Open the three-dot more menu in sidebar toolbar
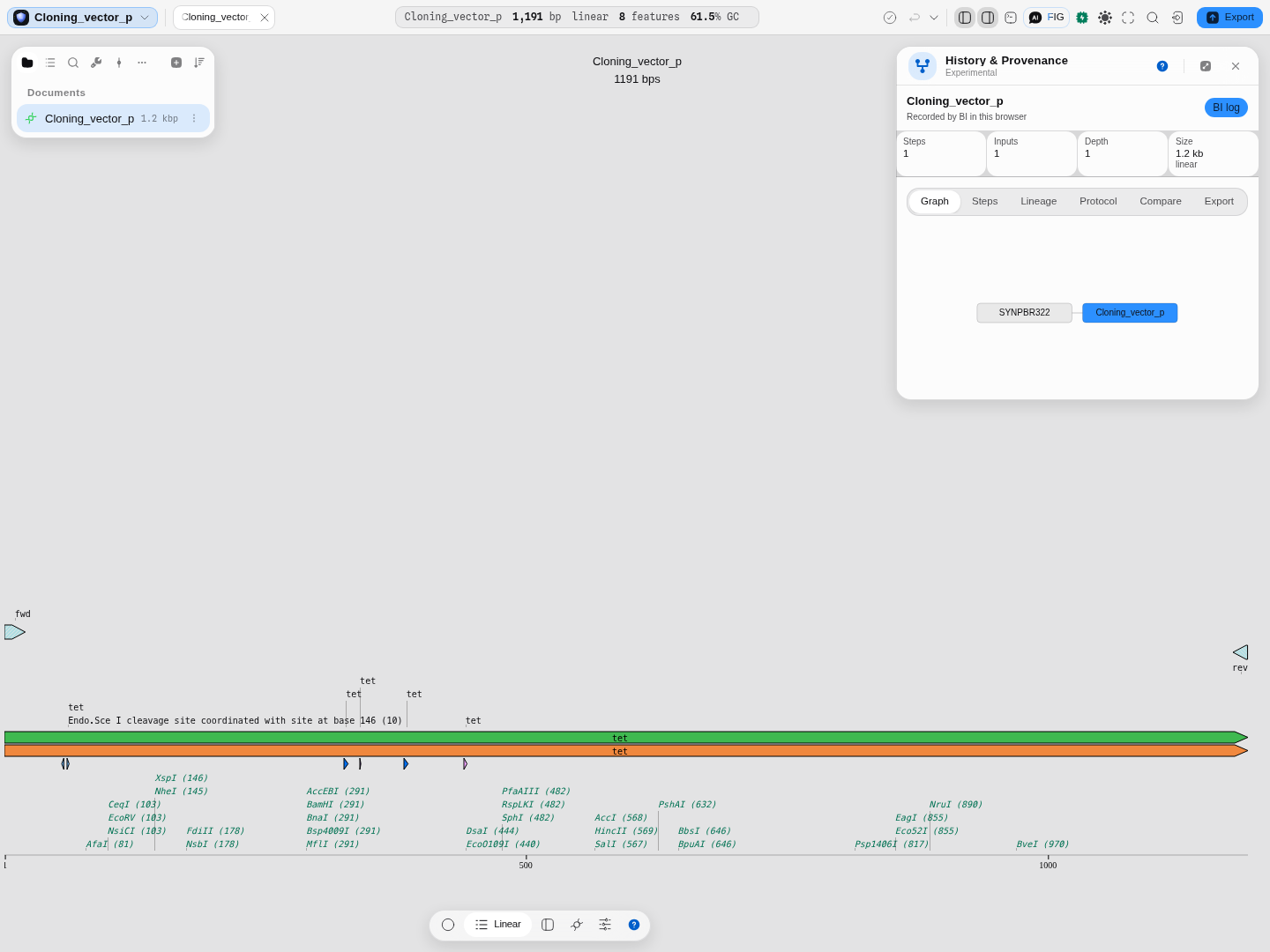1270x952 pixels. [142, 63]
